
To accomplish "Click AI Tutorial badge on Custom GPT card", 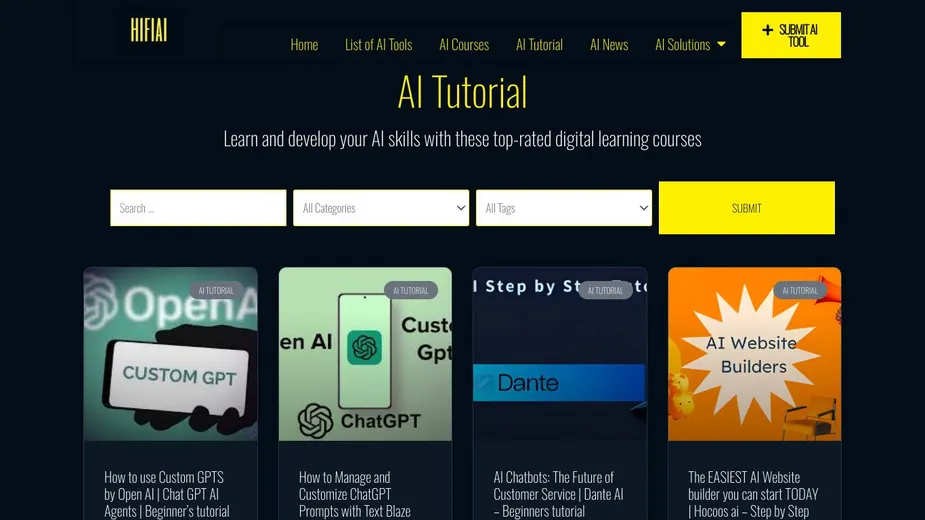I will pos(216,290).
